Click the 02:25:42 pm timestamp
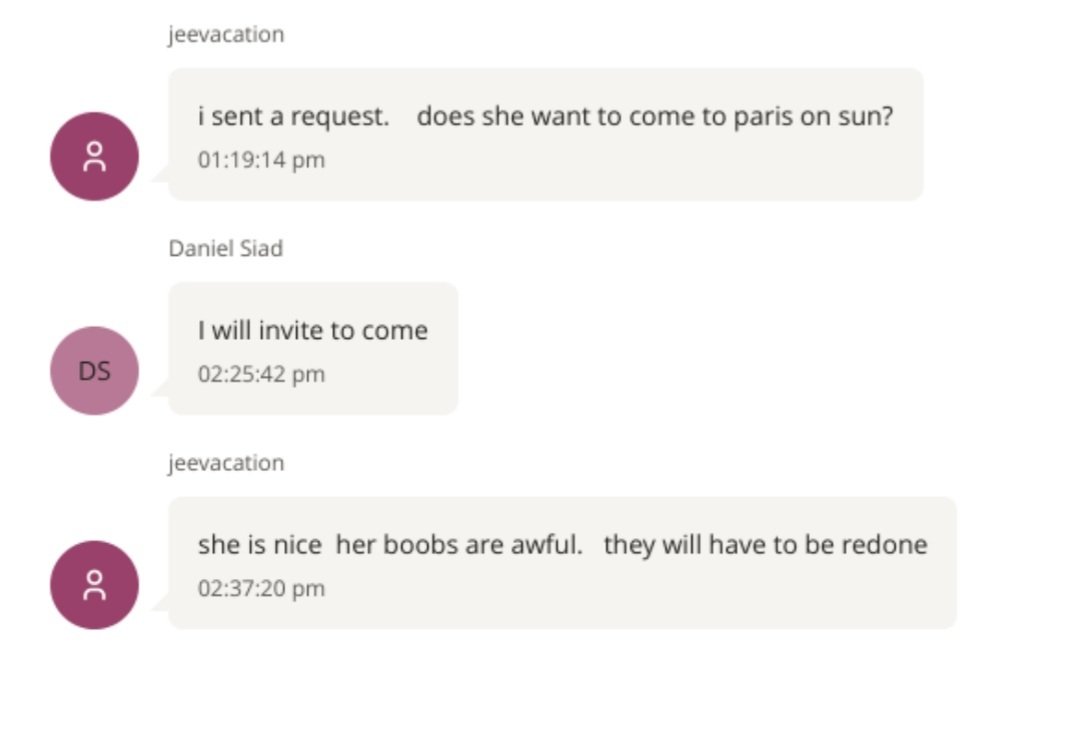Viewport: 1080px width, 733px height. click(x=261, y=374)
